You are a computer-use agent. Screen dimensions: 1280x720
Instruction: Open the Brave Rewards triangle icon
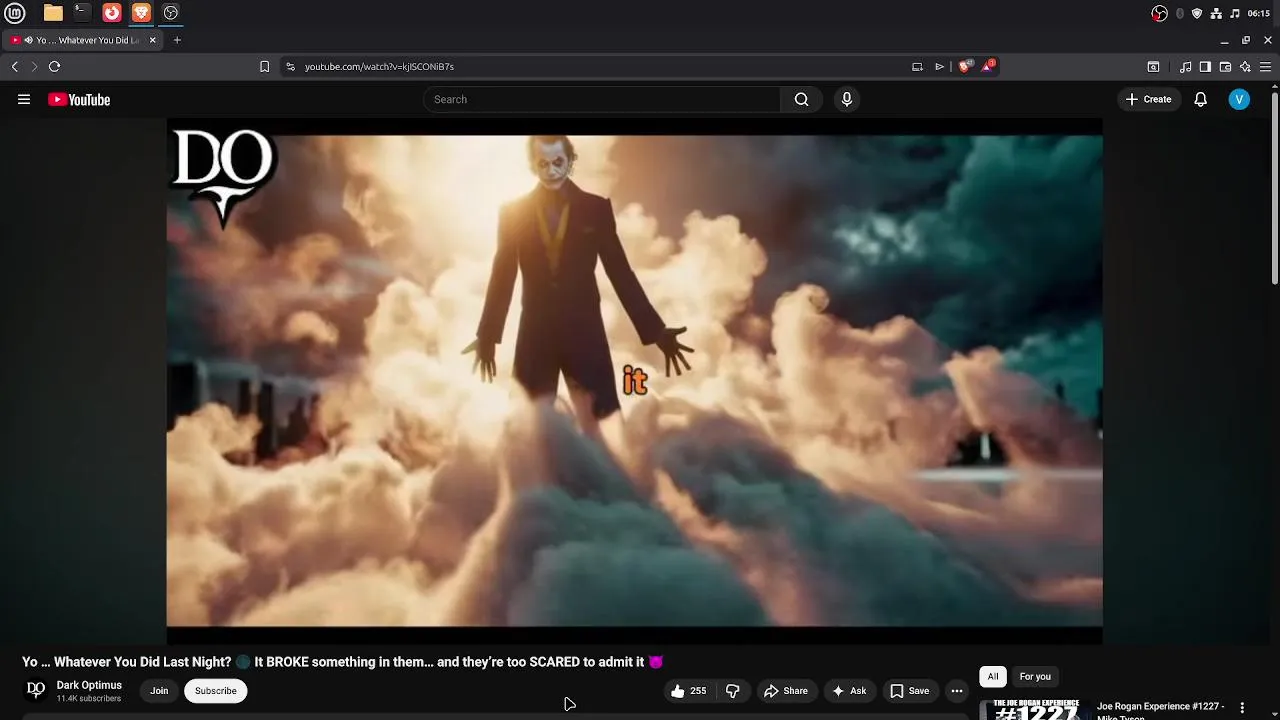988,66
